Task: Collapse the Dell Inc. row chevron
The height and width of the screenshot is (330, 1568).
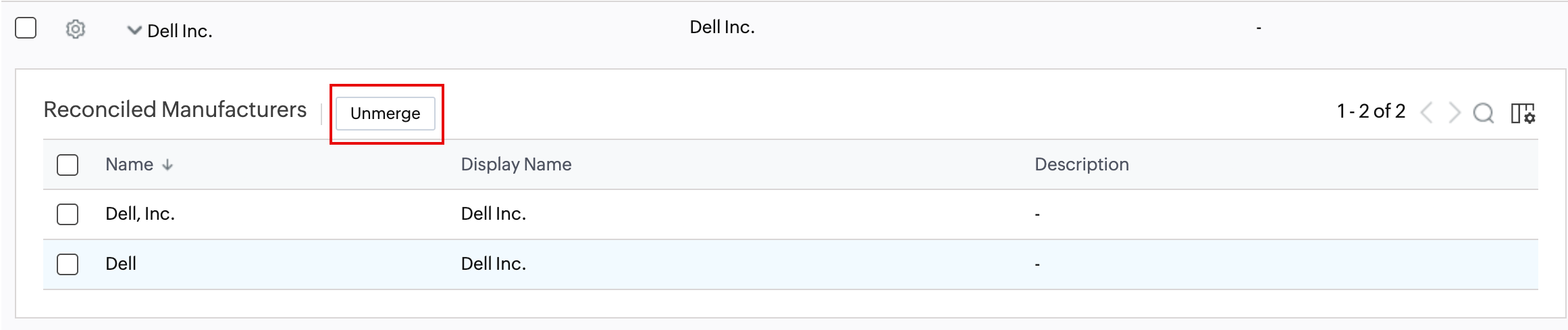Action: [x=134, y=30]
